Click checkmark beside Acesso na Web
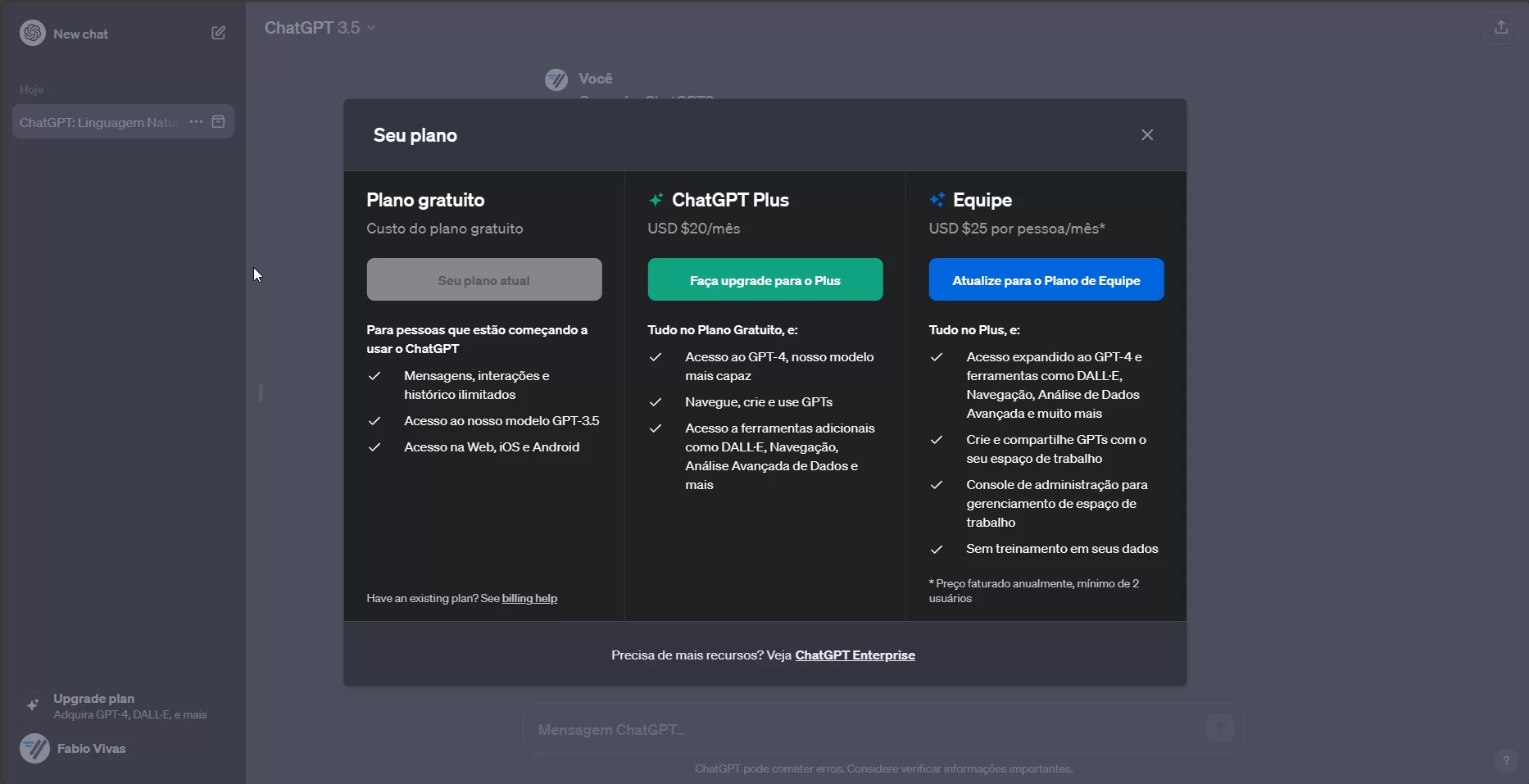 click(x=374, y=447)
